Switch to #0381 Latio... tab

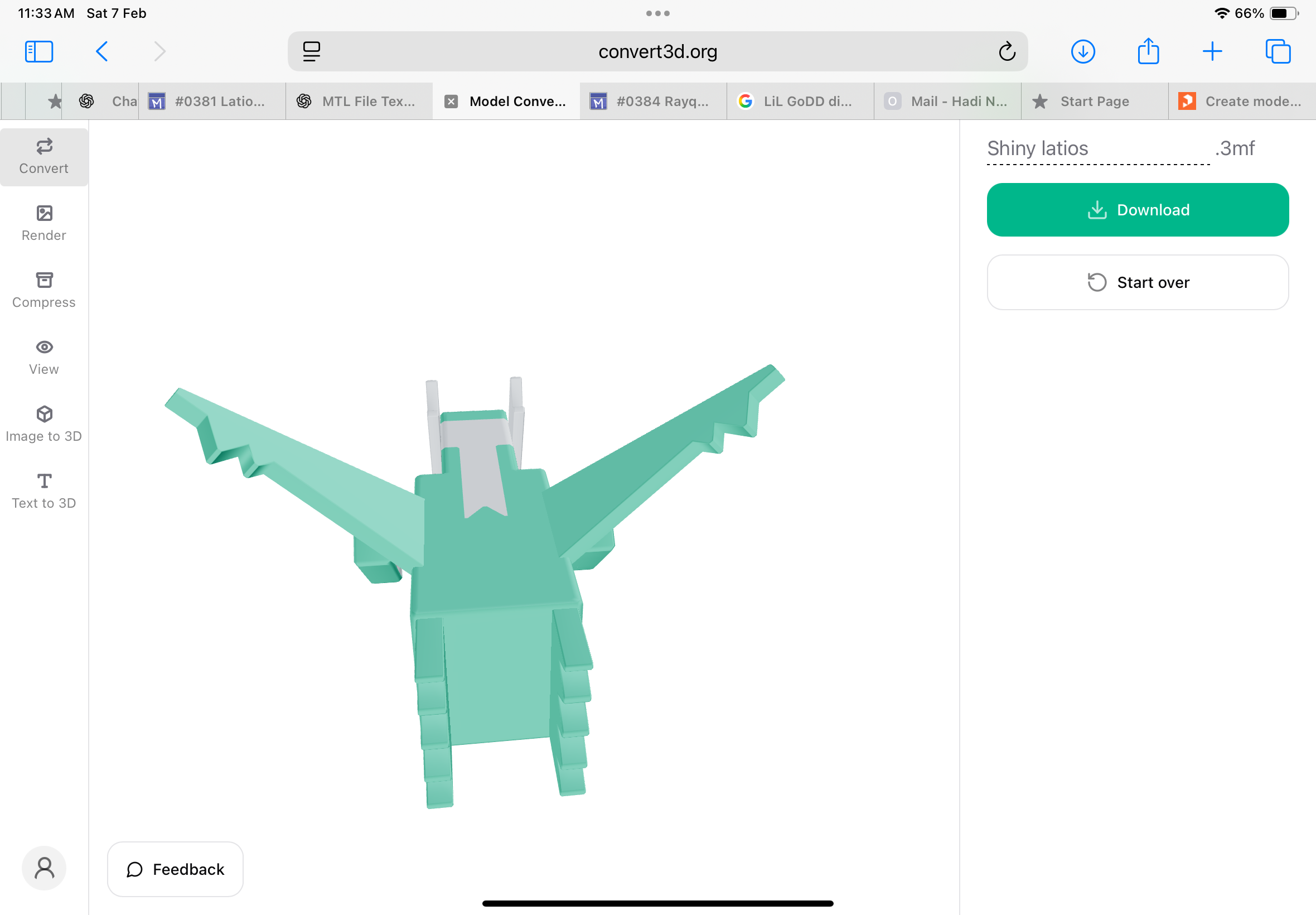[x=212, y=102]
